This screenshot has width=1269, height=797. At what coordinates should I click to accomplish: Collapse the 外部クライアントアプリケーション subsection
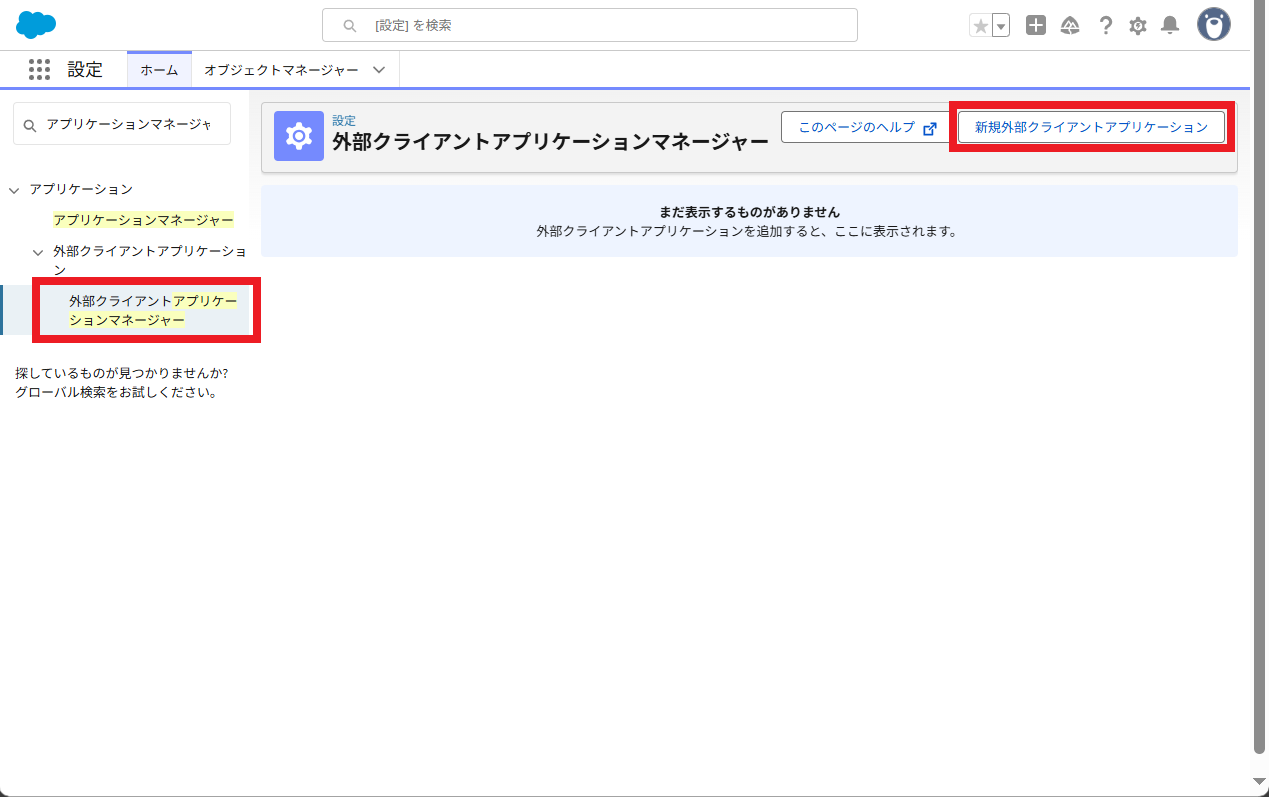click(38, 253)
